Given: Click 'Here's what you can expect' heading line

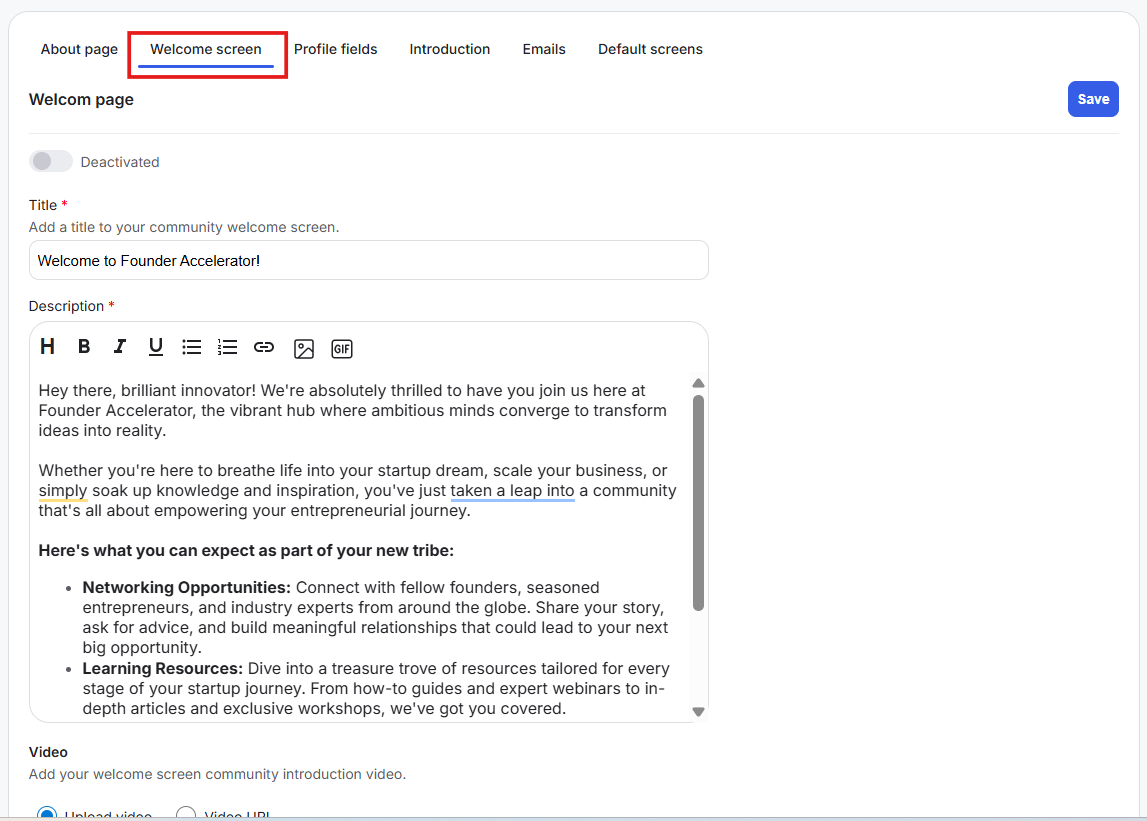Looking at the screenshot, I should (x=246, y=550).
